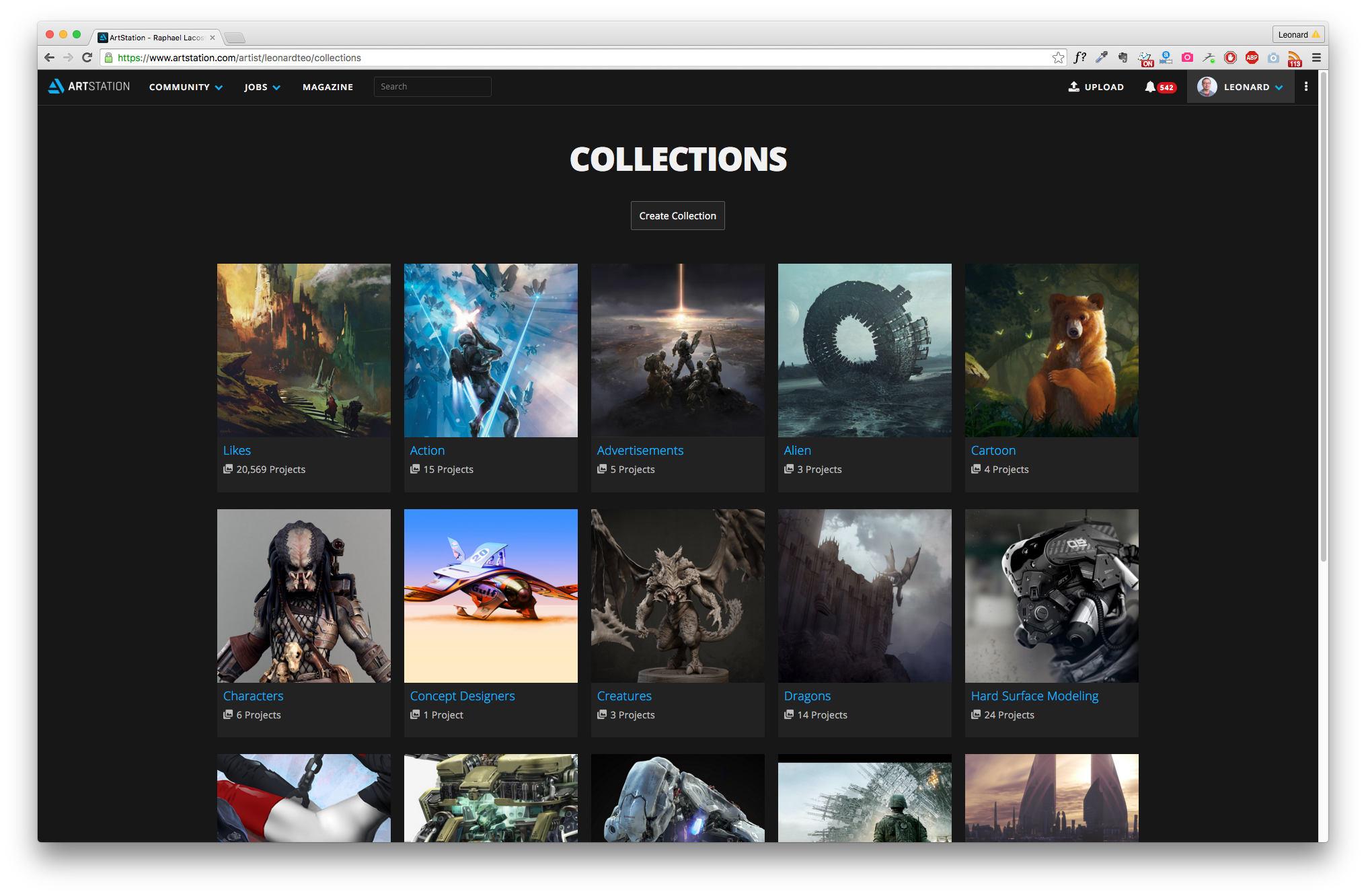
Task: Click the Adblock Plus ABP extension icon
Action: pyautogui.click(x=1252, y=58)
